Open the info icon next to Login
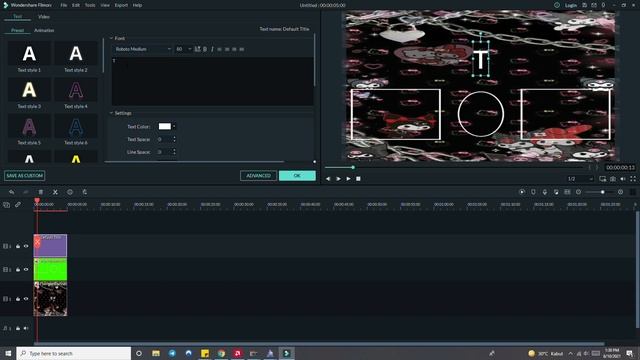The height and width of the screenshot is (360, 640). point(557,5)
